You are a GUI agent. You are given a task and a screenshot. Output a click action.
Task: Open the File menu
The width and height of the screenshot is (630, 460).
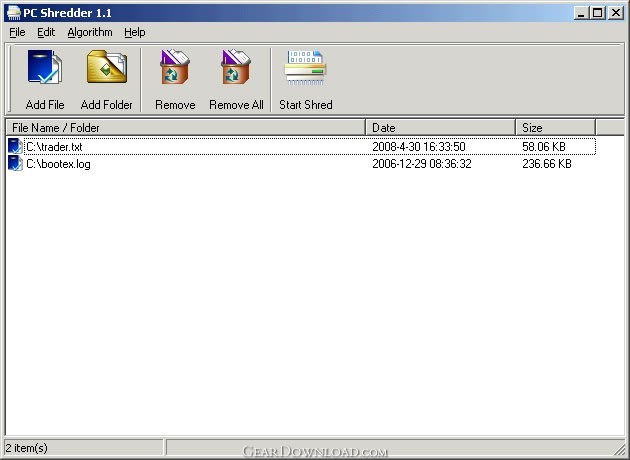click(17, 32)
